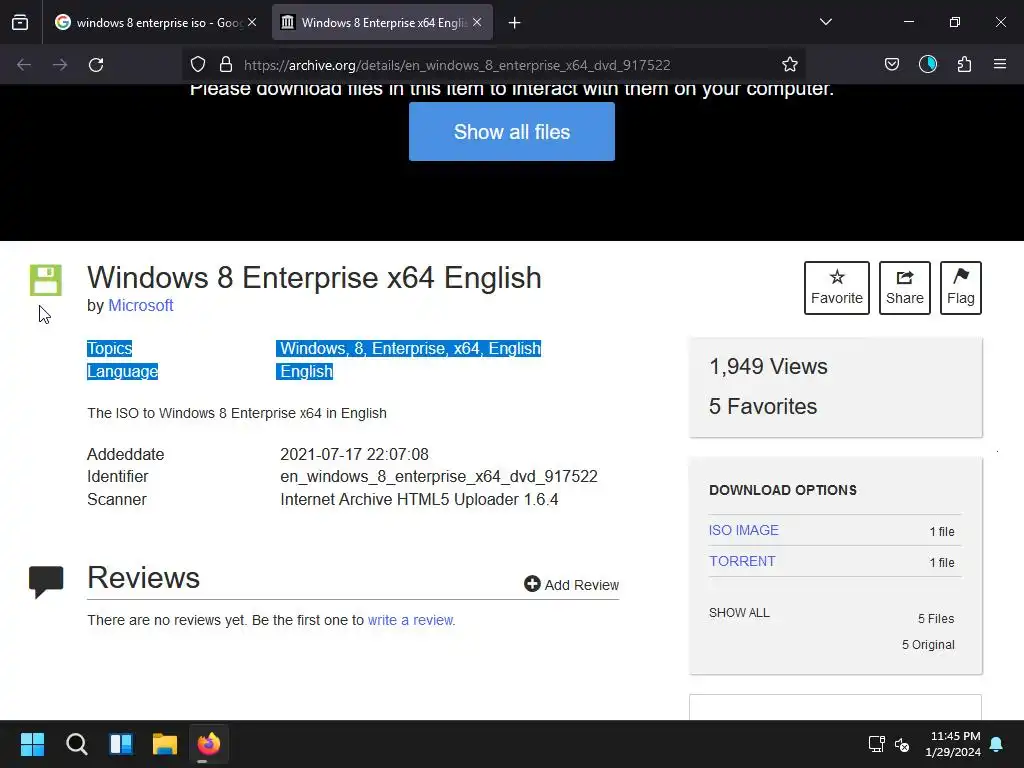Click the 5 Favorites text

(763, 406)
